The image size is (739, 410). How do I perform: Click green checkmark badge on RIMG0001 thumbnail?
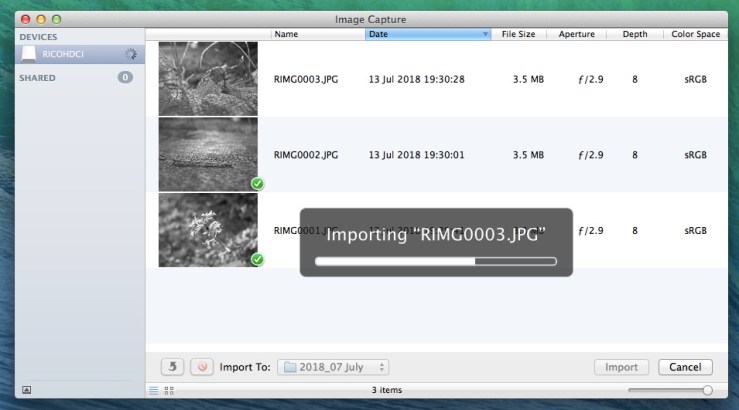257,260
